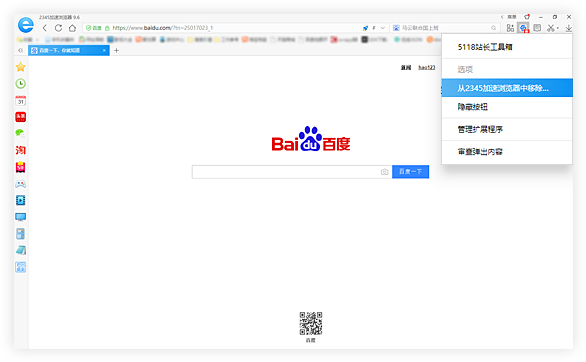Open the blue monitor icon in sidebar
This screenshot has width=586, height=362.
coord(21,217)
